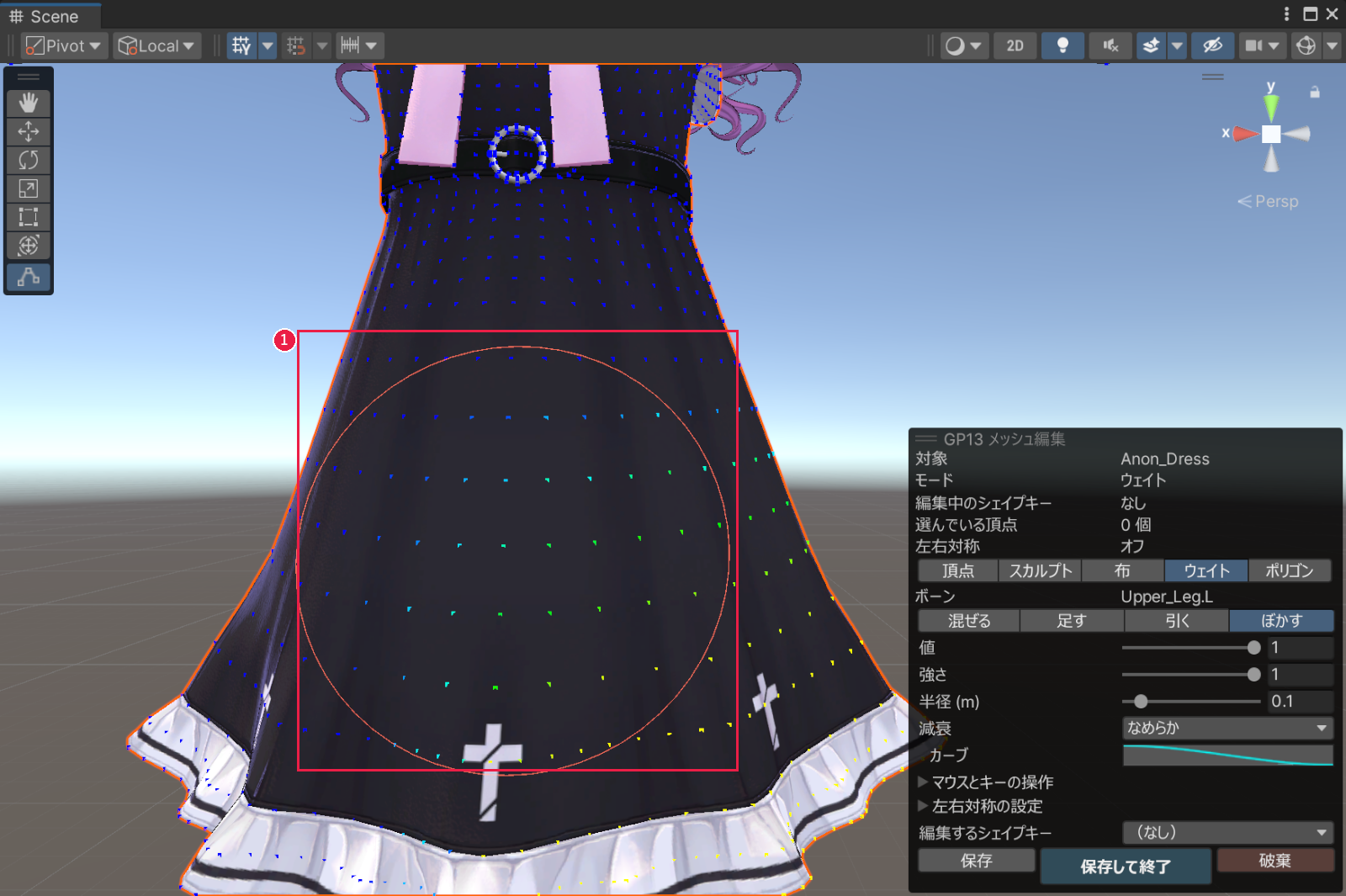Click the 半径 slider handle
This screenshot has height=896, width=1346.
[x=1141, y=701]
